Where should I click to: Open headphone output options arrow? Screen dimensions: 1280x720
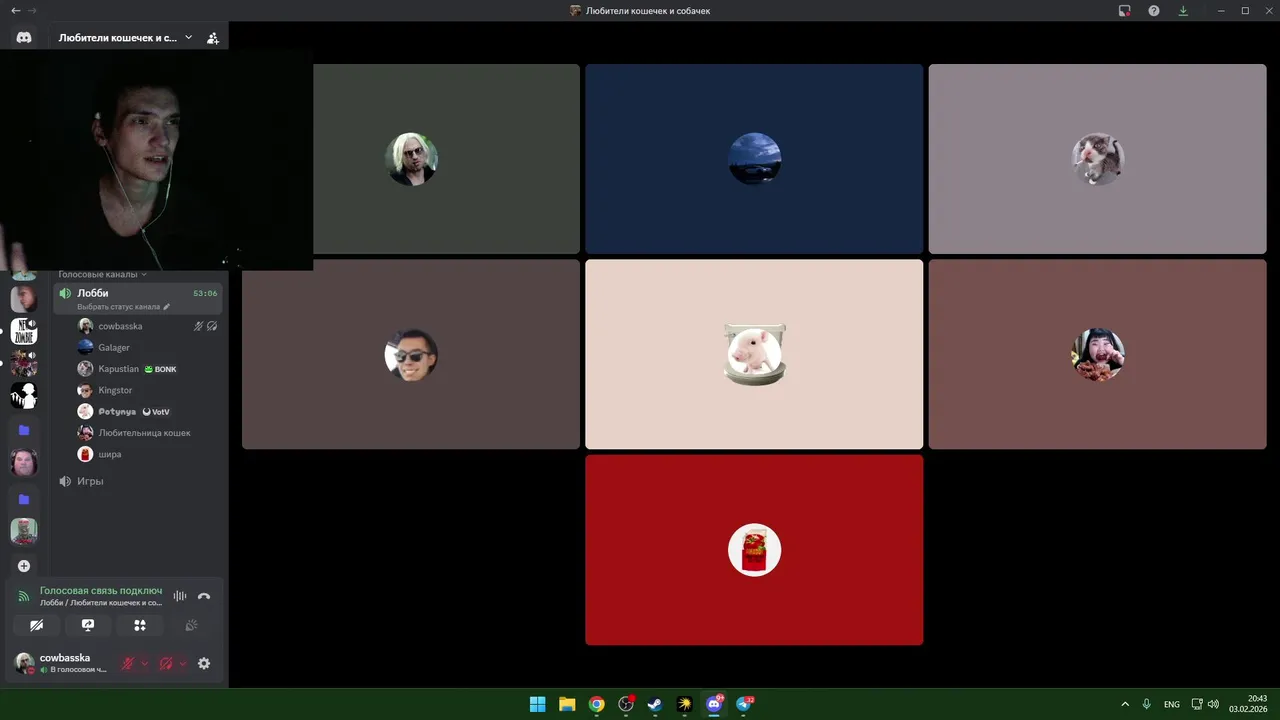point(183,663)
